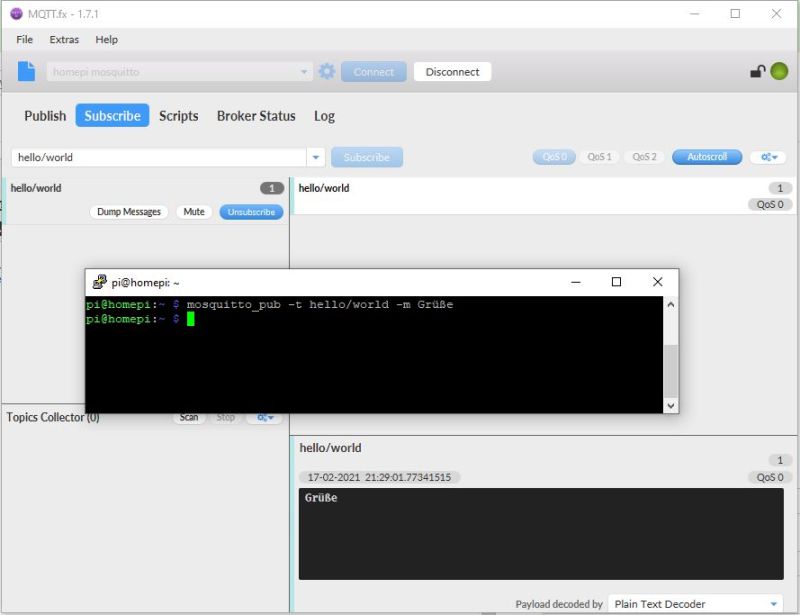Screen dimensions: 800x615
Task: Click the MQTT.fx purple app icon
Action: (16, 14)
